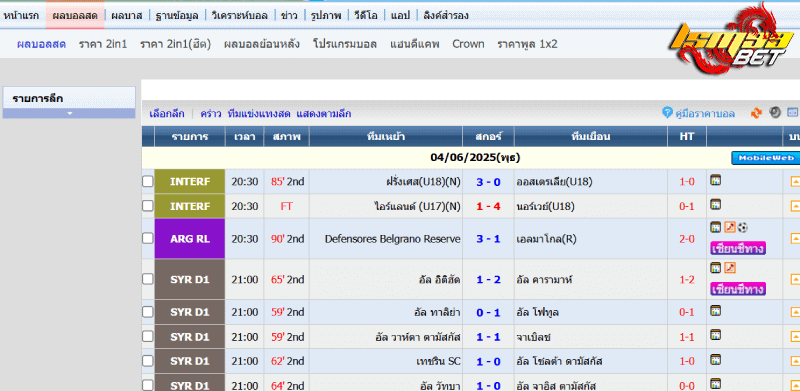Click orange arrow icon in ฝรั่งเศส(U18) row
Image resolution: width=800 pixels, height=391 pixels.
point(795,181)
